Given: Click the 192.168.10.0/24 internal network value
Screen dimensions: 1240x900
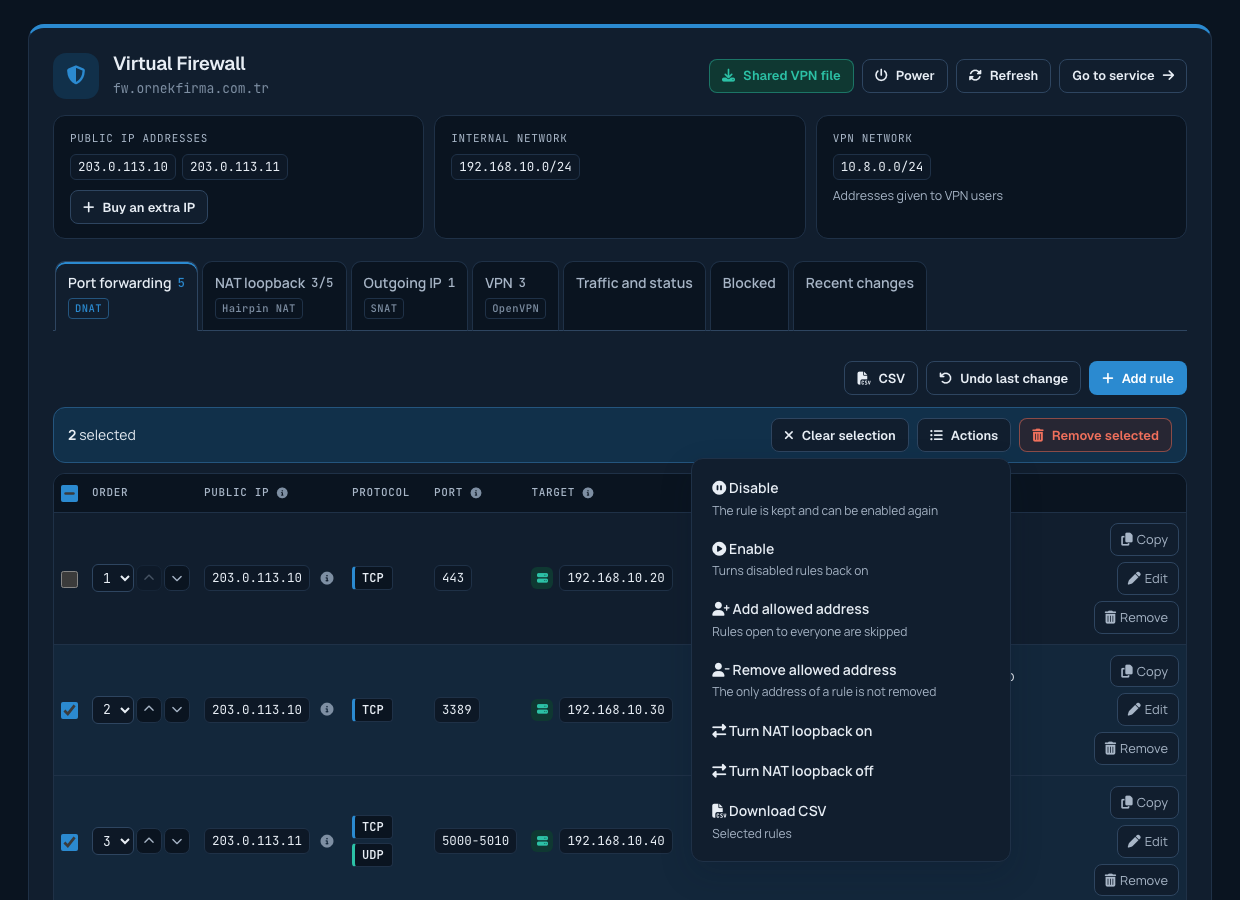Looking at the screenshot, I should [x=515, y=167].
